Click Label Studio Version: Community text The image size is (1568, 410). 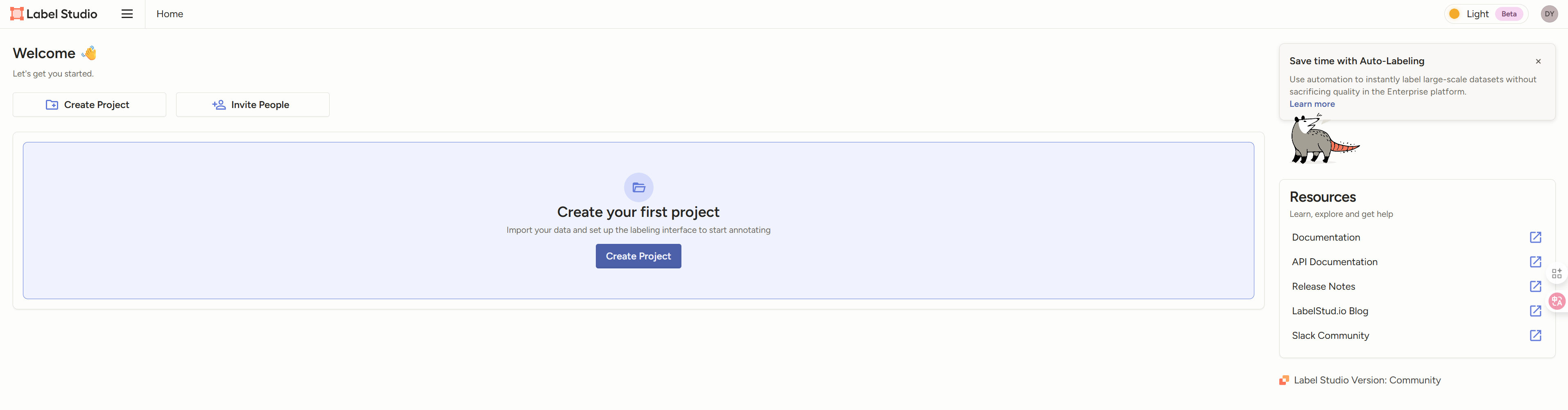click(1367, 380)
